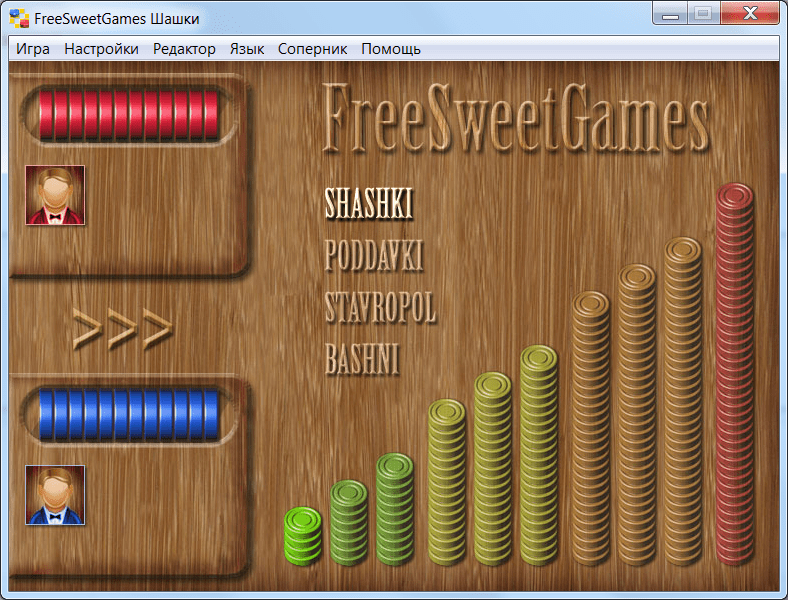788x600 pixels.
Task: Click the blue player avatar
Action: point(55,495)
